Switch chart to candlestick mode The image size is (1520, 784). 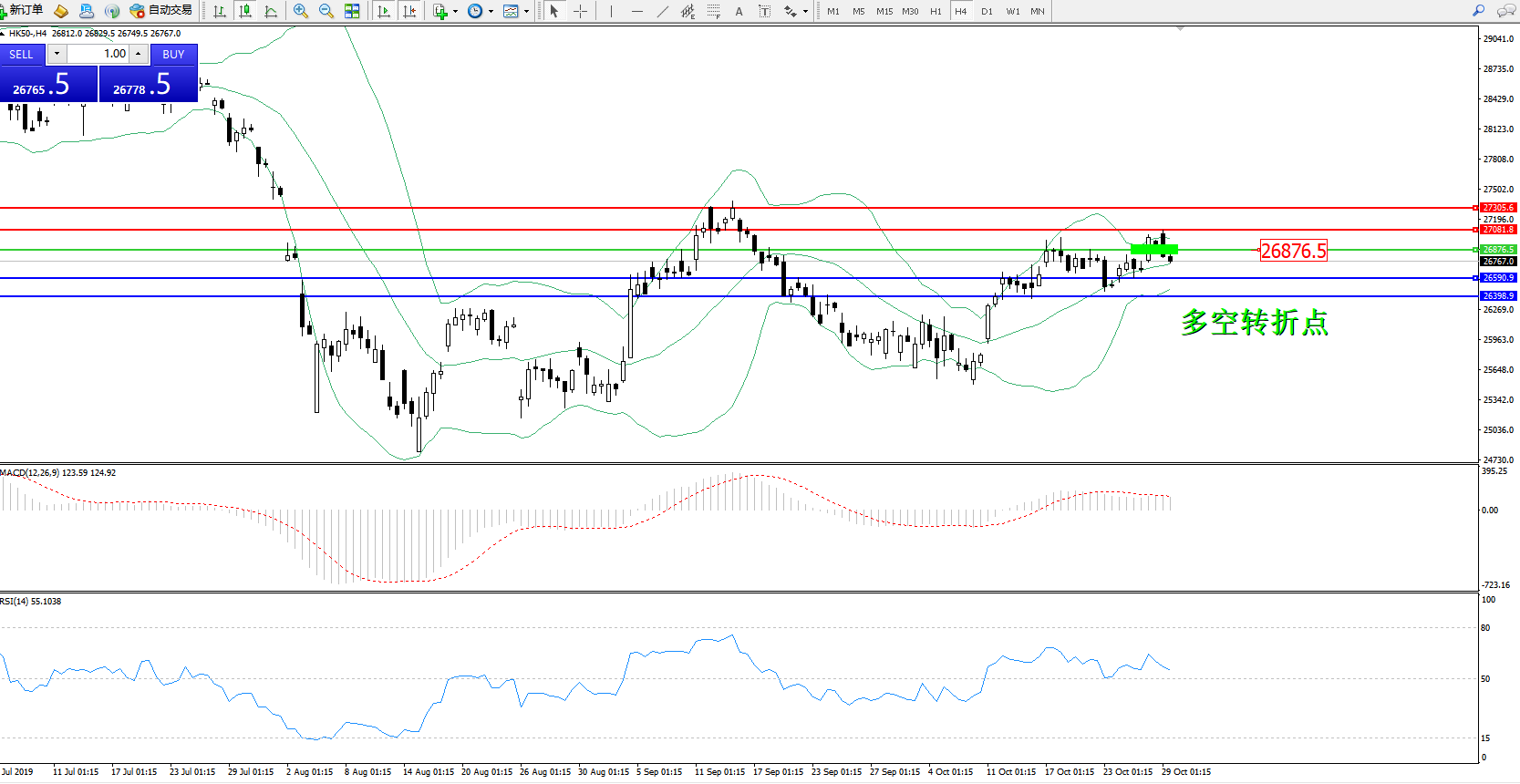pos(245,11)
